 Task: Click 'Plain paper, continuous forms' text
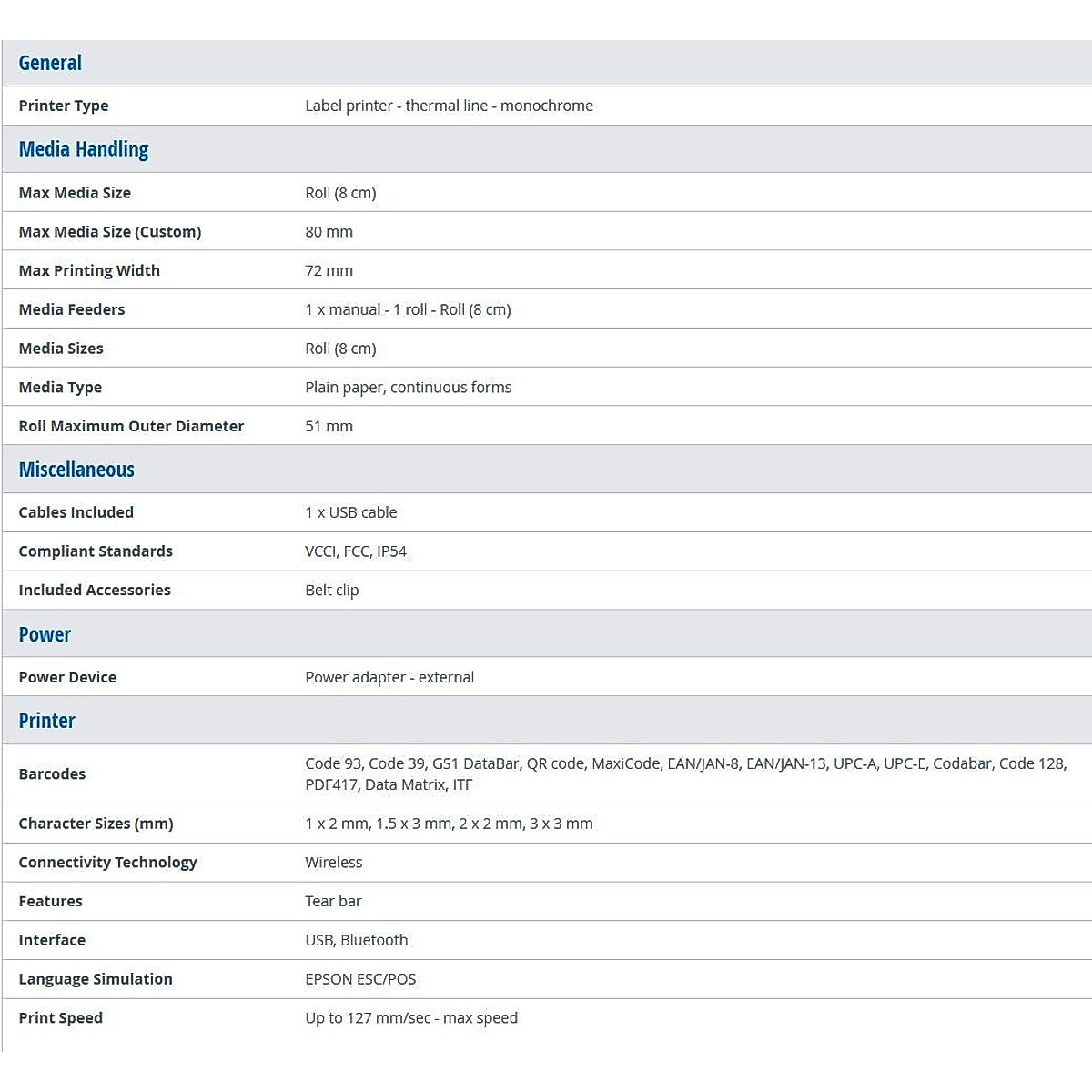coord(408,387)
